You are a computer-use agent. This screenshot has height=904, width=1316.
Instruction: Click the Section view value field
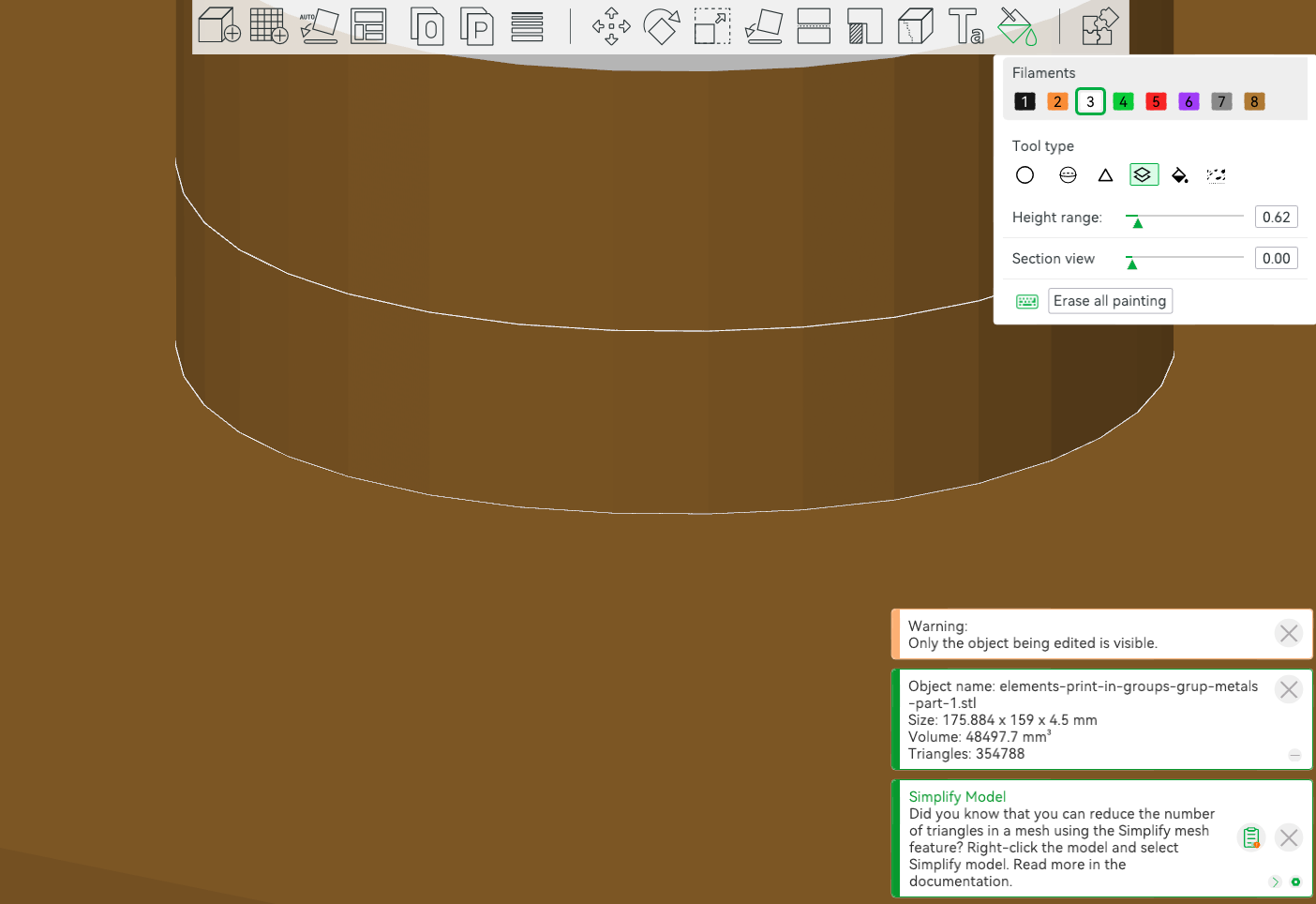coord(1277,259)
